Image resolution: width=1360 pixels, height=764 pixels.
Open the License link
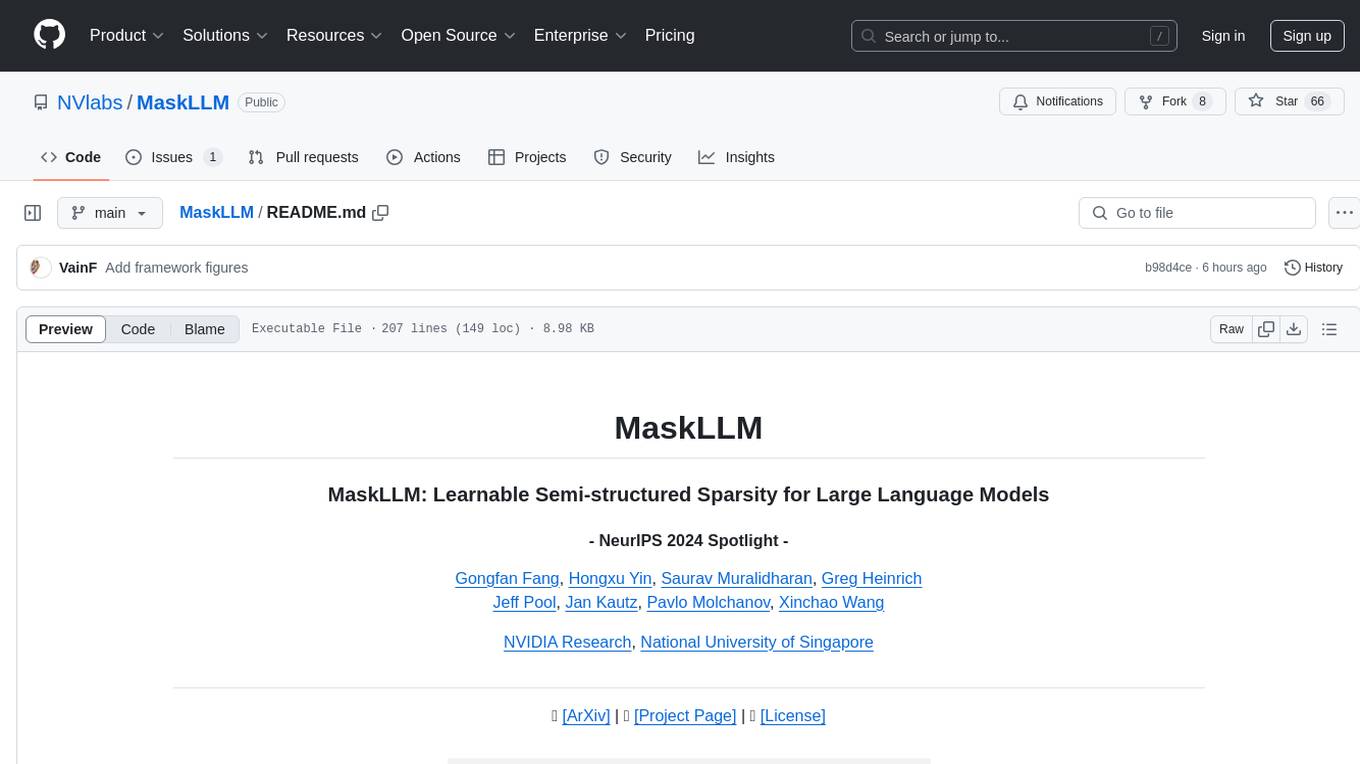[793, 715]
